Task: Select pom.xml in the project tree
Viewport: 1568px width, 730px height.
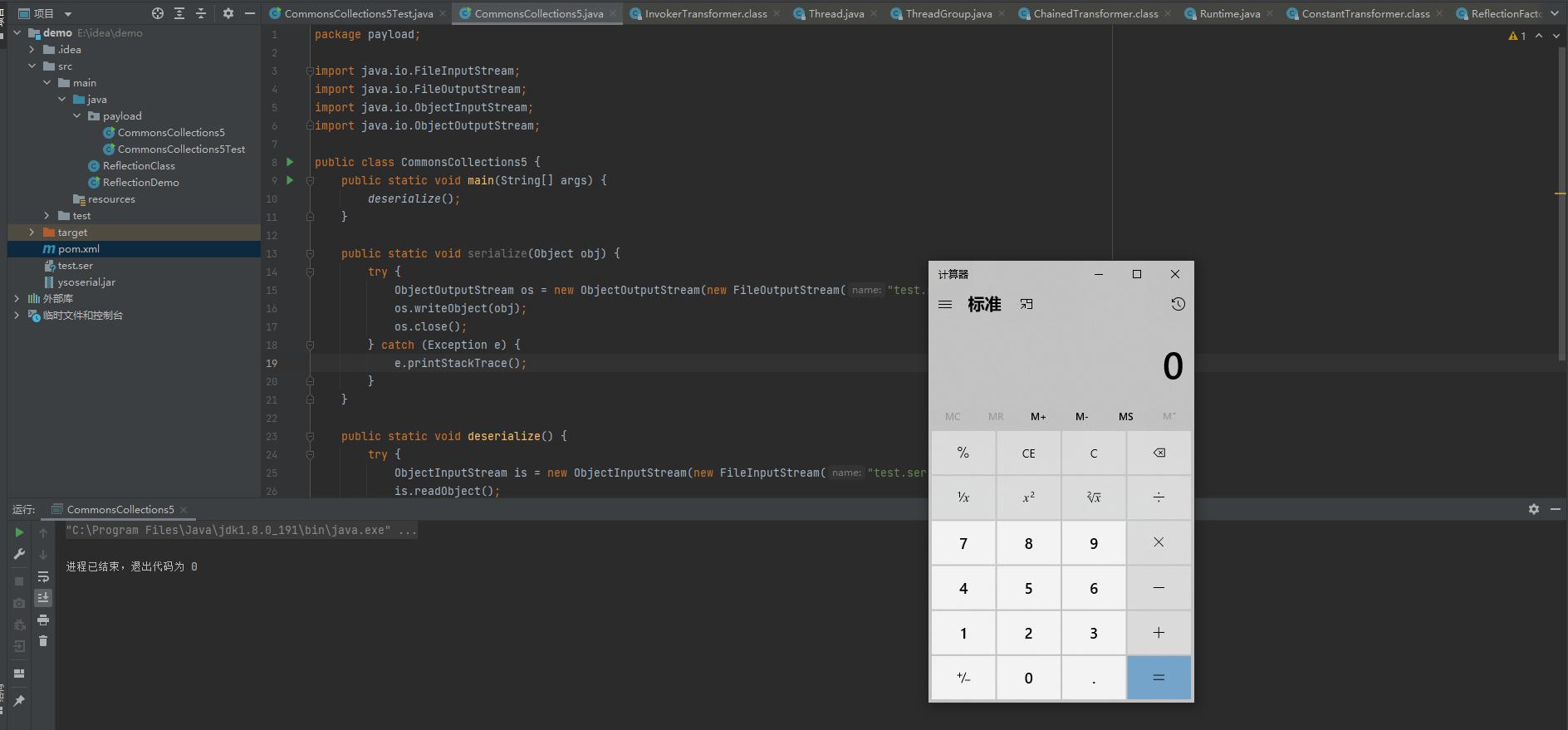Action: [78, 249]
